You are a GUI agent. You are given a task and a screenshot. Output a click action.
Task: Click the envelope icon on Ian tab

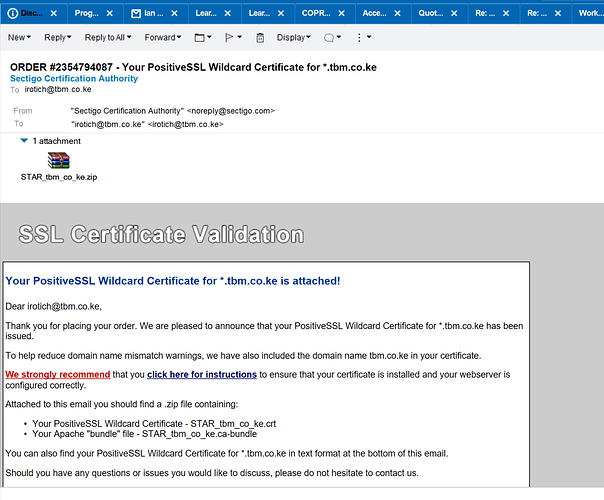coord(136,13)
